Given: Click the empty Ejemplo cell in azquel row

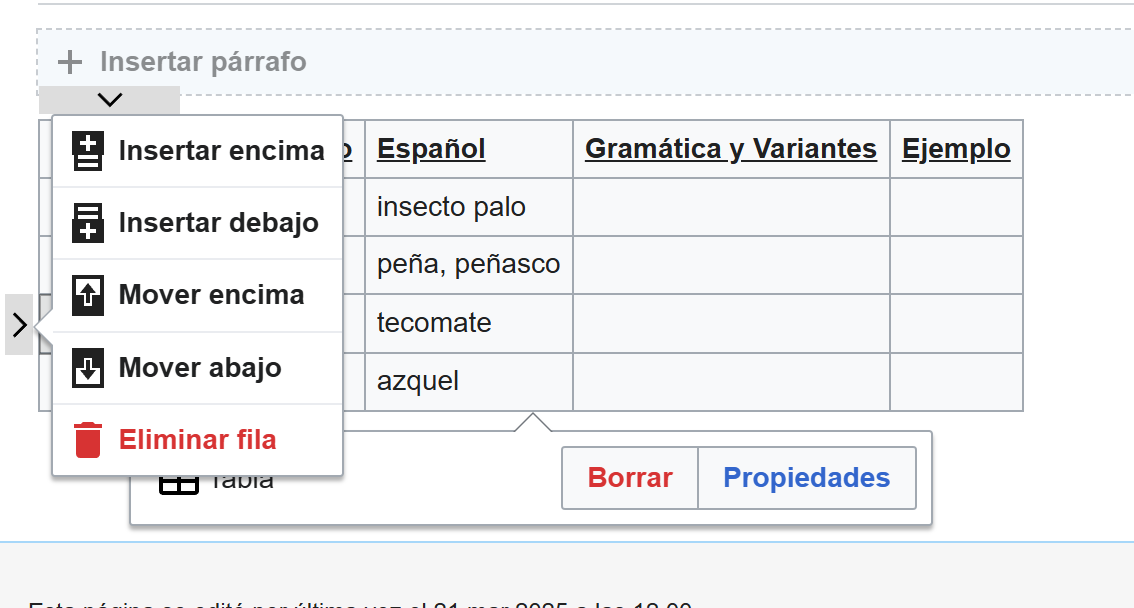Looking at the screenshot, I should [956, 381].
